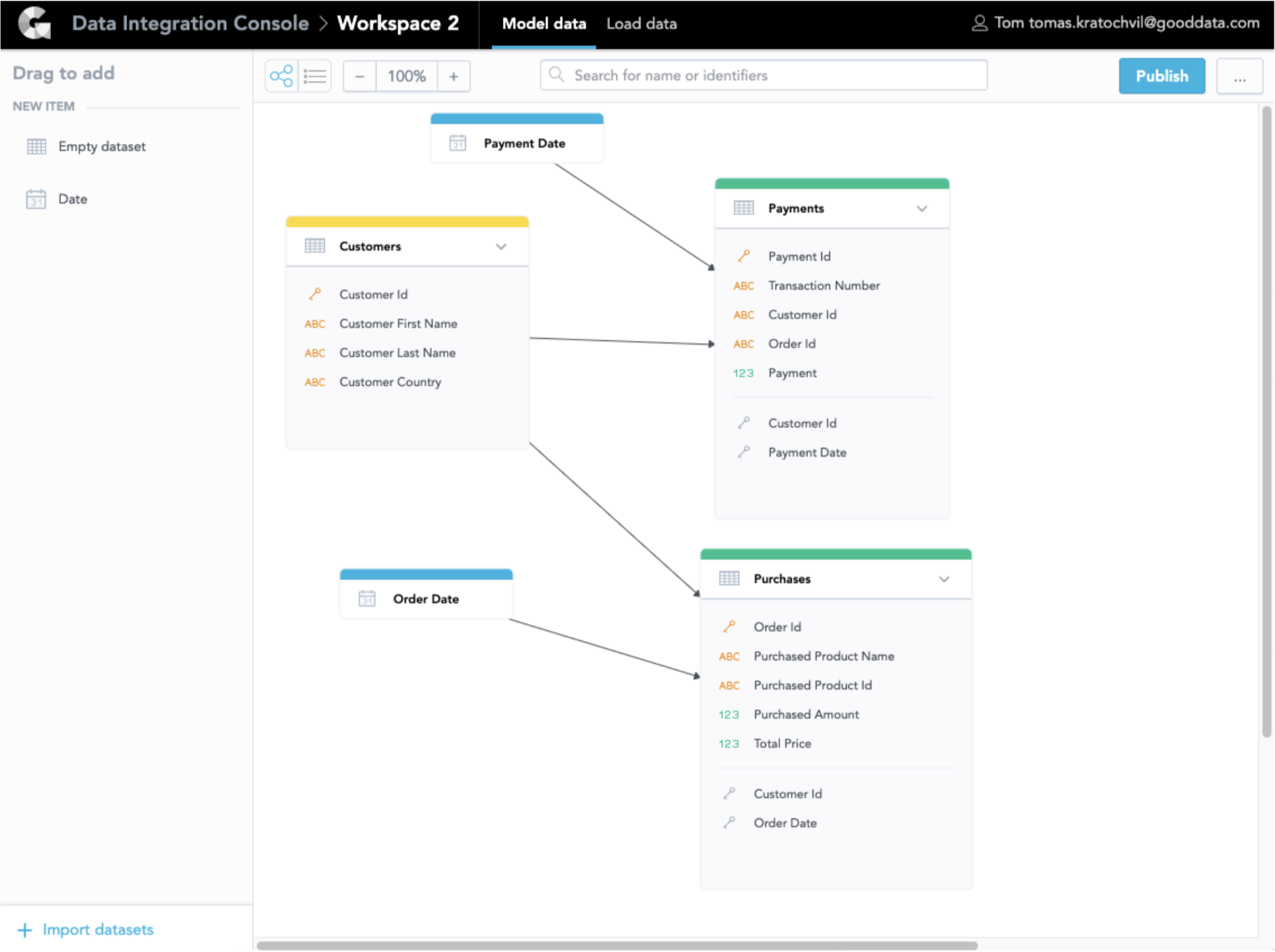The height and width of the screenshot is (952, 1275).
Task: Click the key icon beside Order Id in Purchases
Action: tap(728, 626)
